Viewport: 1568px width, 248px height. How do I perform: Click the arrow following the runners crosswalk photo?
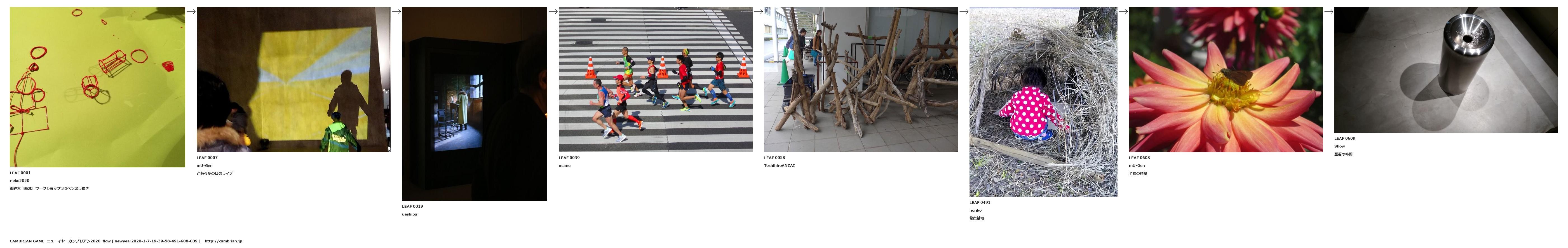[x=759, y=11]
